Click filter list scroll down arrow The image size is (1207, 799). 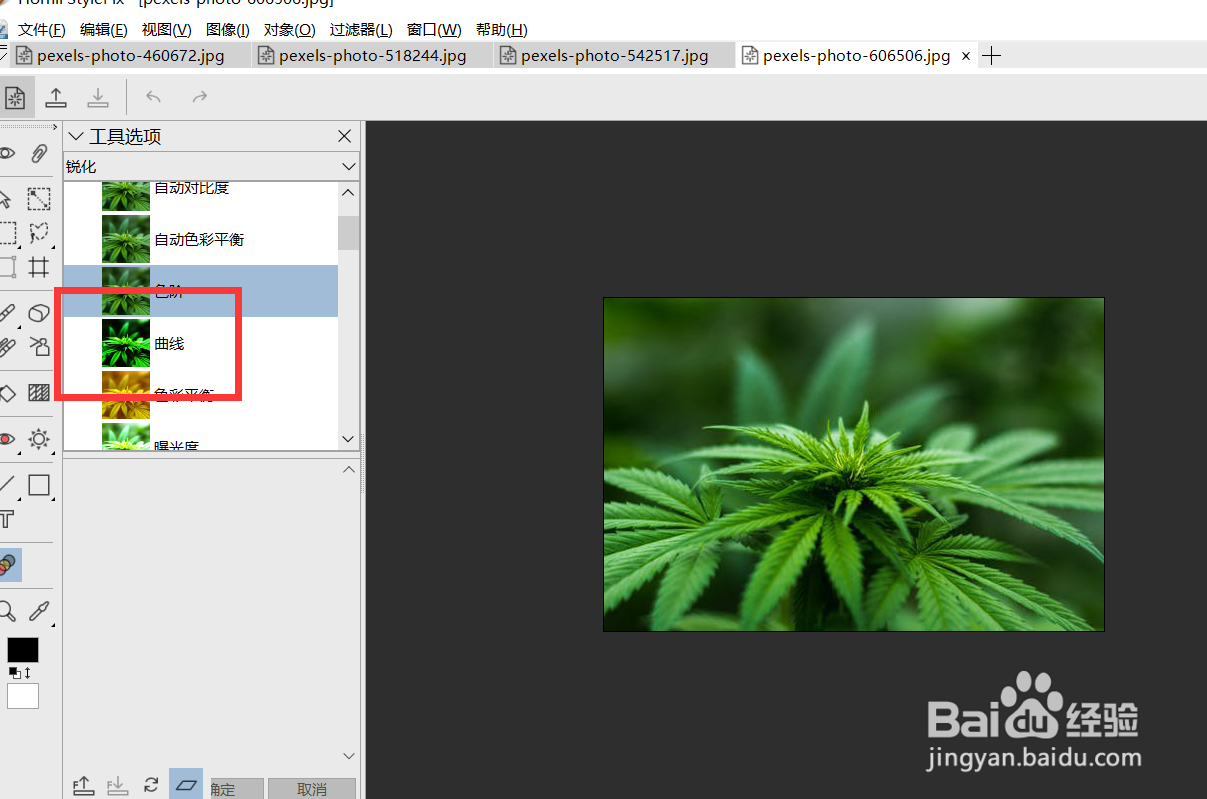(348, 439)
